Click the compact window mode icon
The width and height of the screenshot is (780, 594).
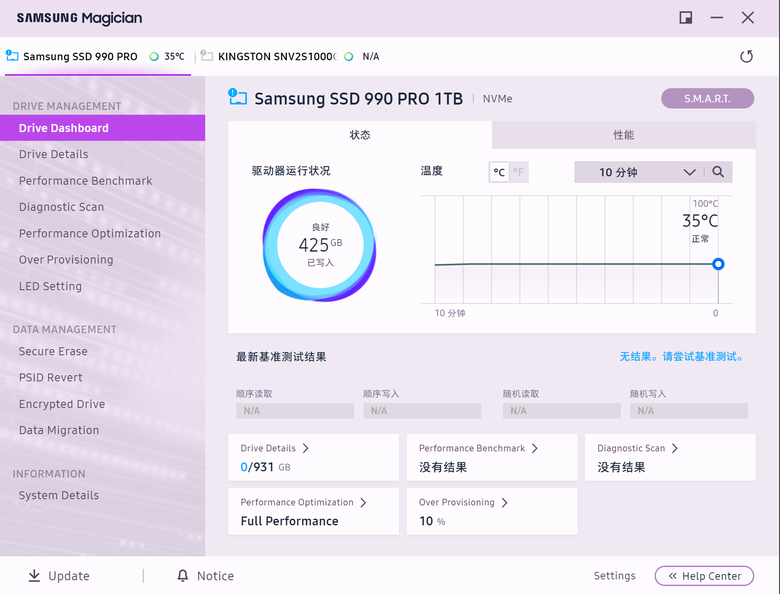click(685, 18)
